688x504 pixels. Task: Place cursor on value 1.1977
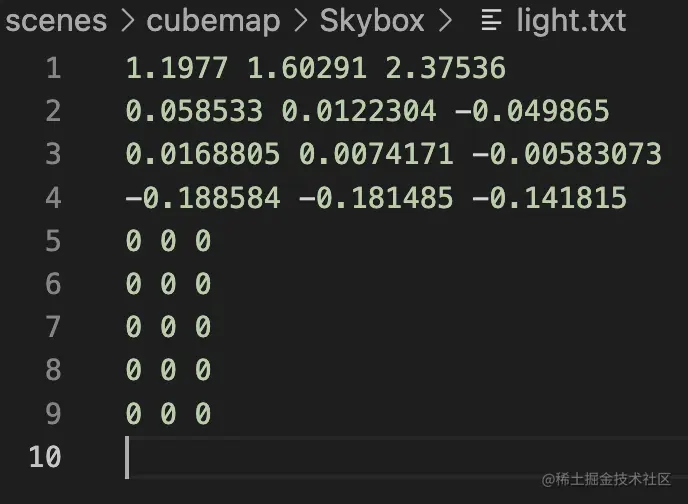pos(177,68)
